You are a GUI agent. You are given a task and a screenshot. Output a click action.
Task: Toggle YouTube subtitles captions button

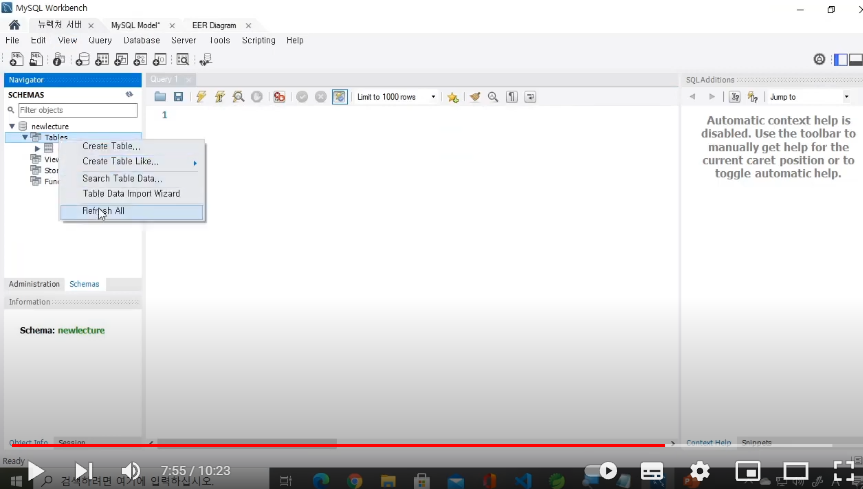click(x=652, y=471)
